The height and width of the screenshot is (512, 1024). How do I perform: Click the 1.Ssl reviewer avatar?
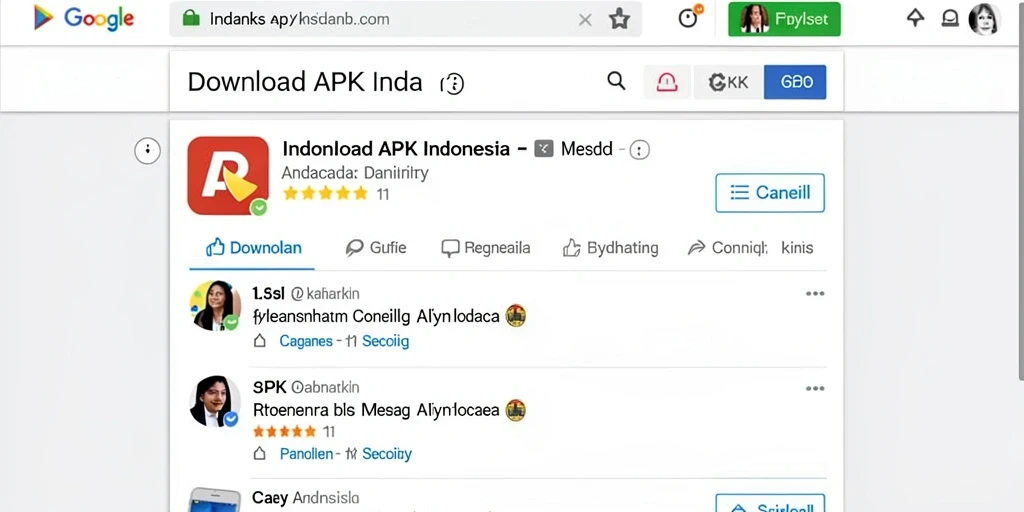215,305
